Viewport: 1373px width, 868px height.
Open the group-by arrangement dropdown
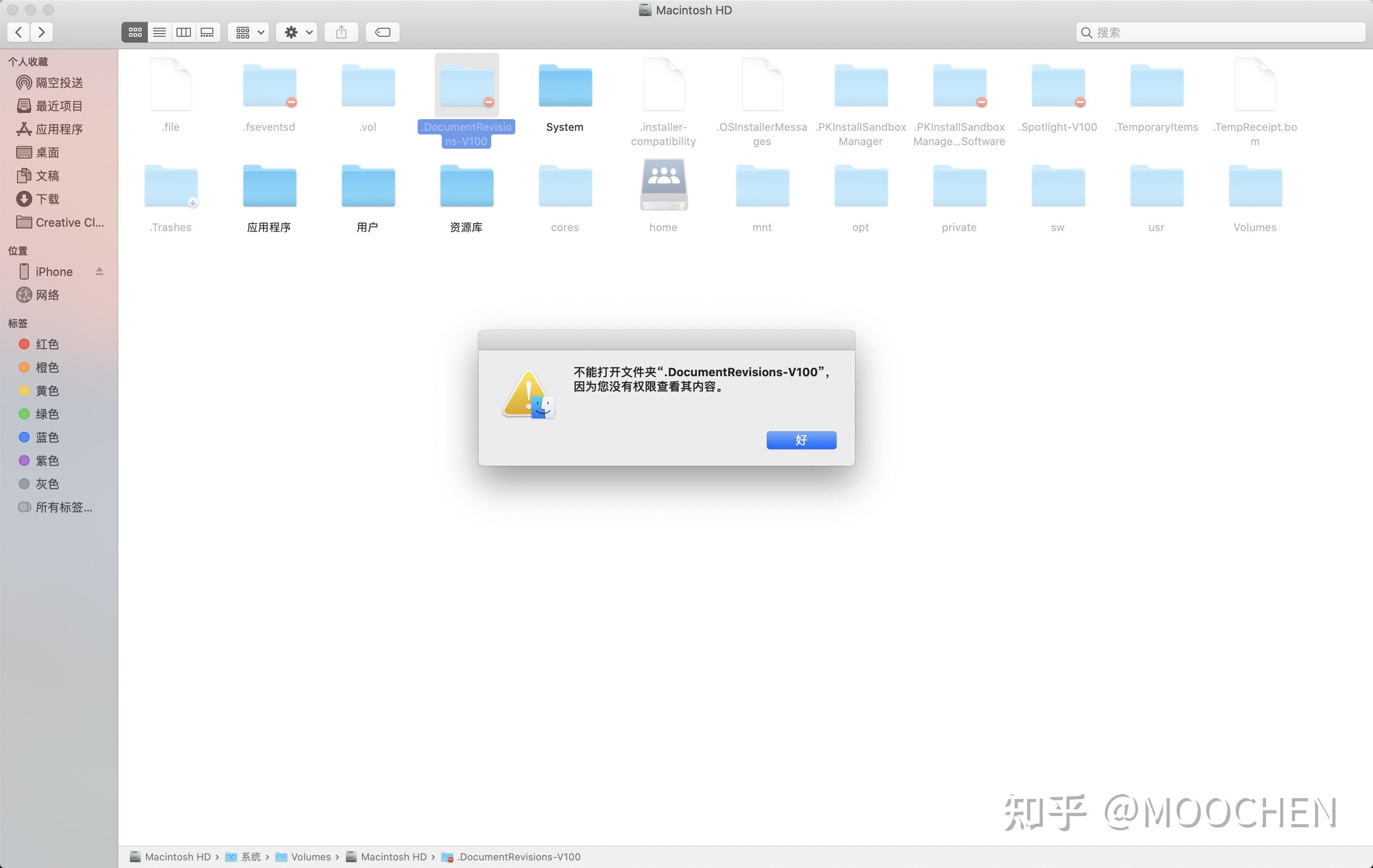tap(249, 33)
